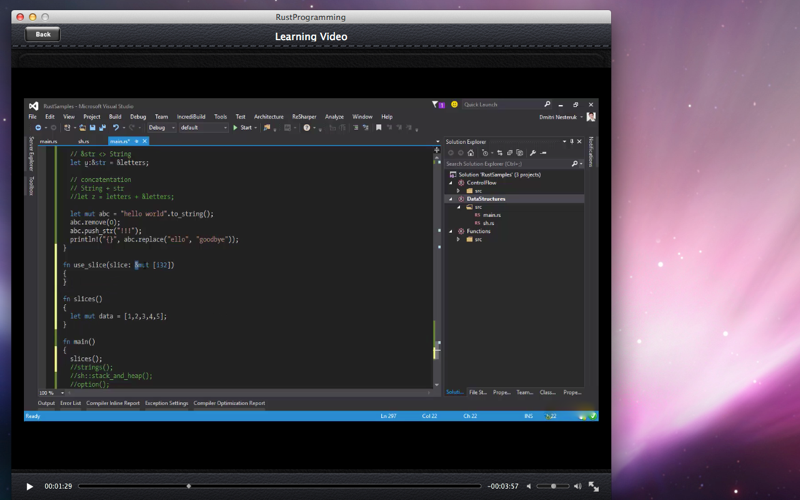Open the default platform dropdown
The height and width of the screenshot is (500, 800).
203,128
